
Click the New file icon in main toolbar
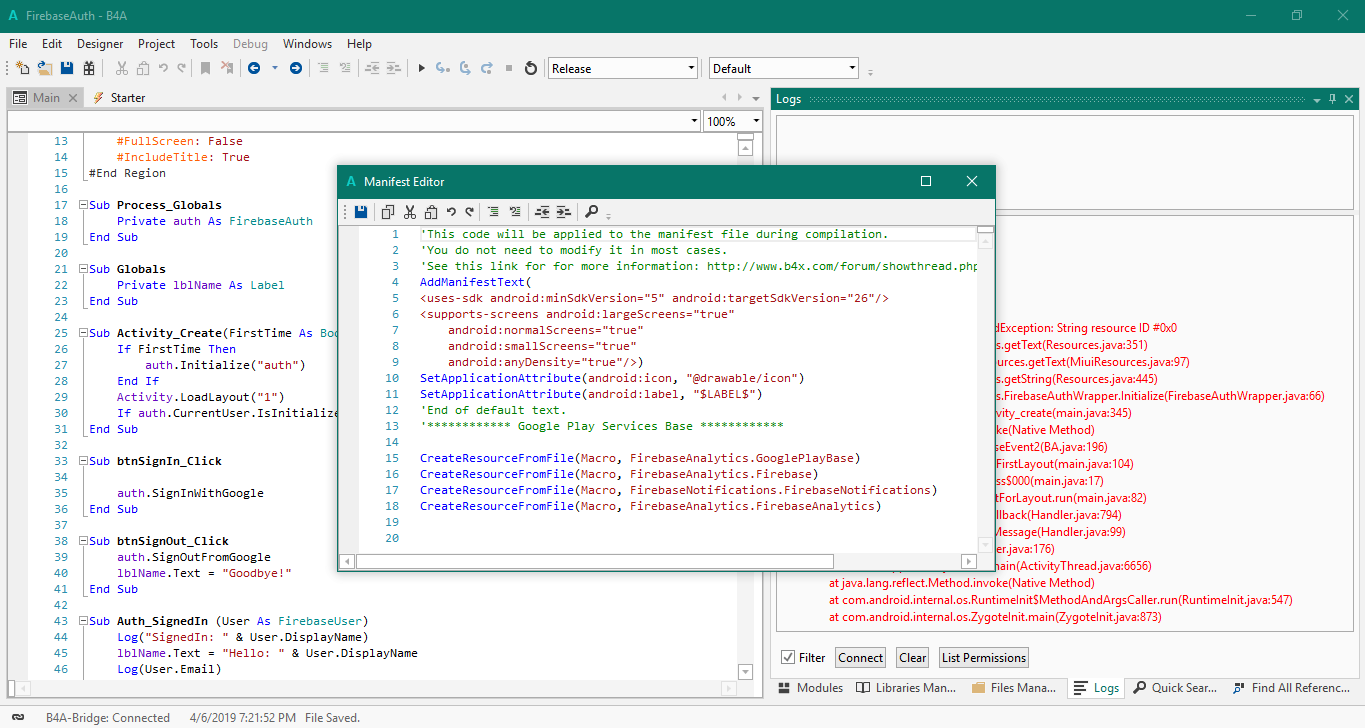[22, 68]
